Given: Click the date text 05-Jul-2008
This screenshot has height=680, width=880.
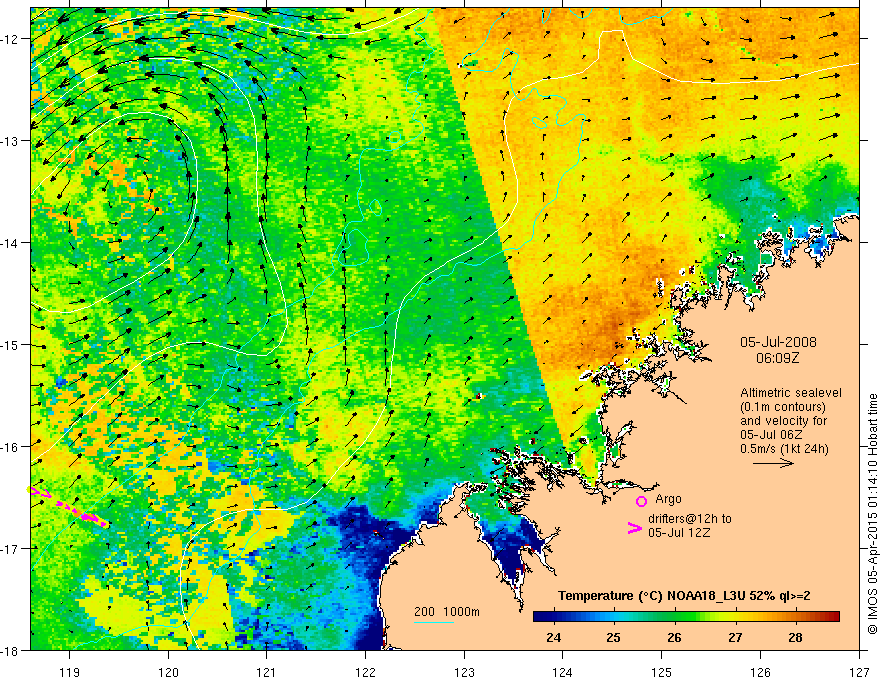Looking at the screenshot, I should point(778,342).
